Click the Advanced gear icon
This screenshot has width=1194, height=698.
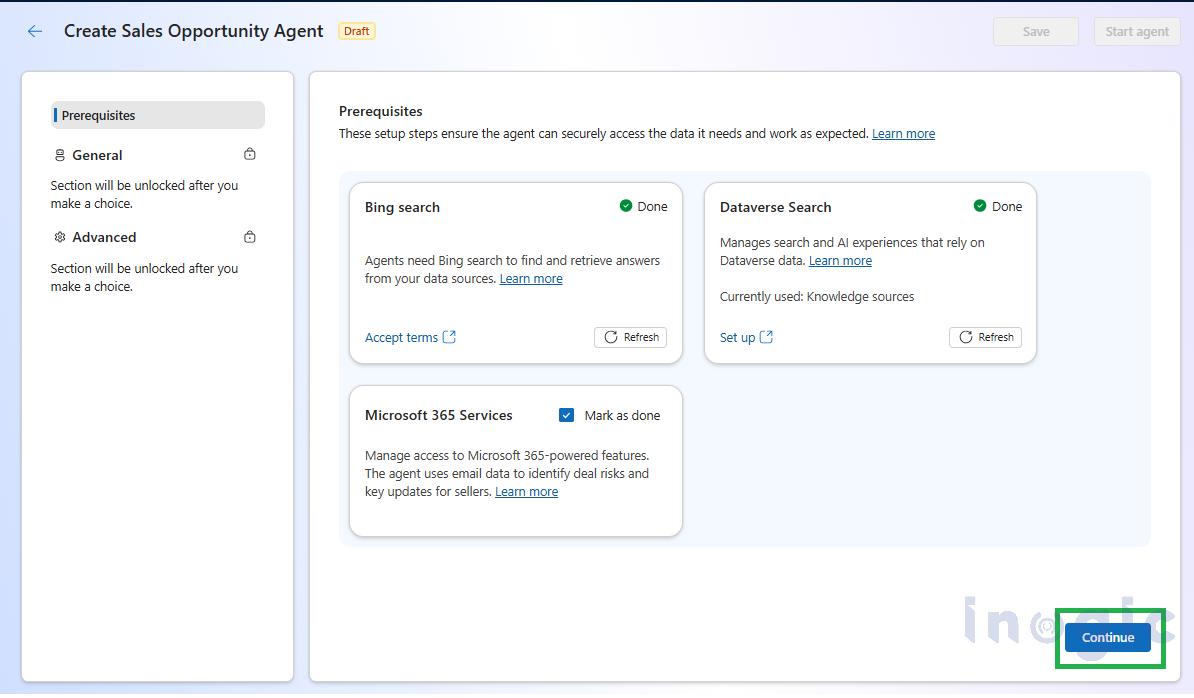59,237
